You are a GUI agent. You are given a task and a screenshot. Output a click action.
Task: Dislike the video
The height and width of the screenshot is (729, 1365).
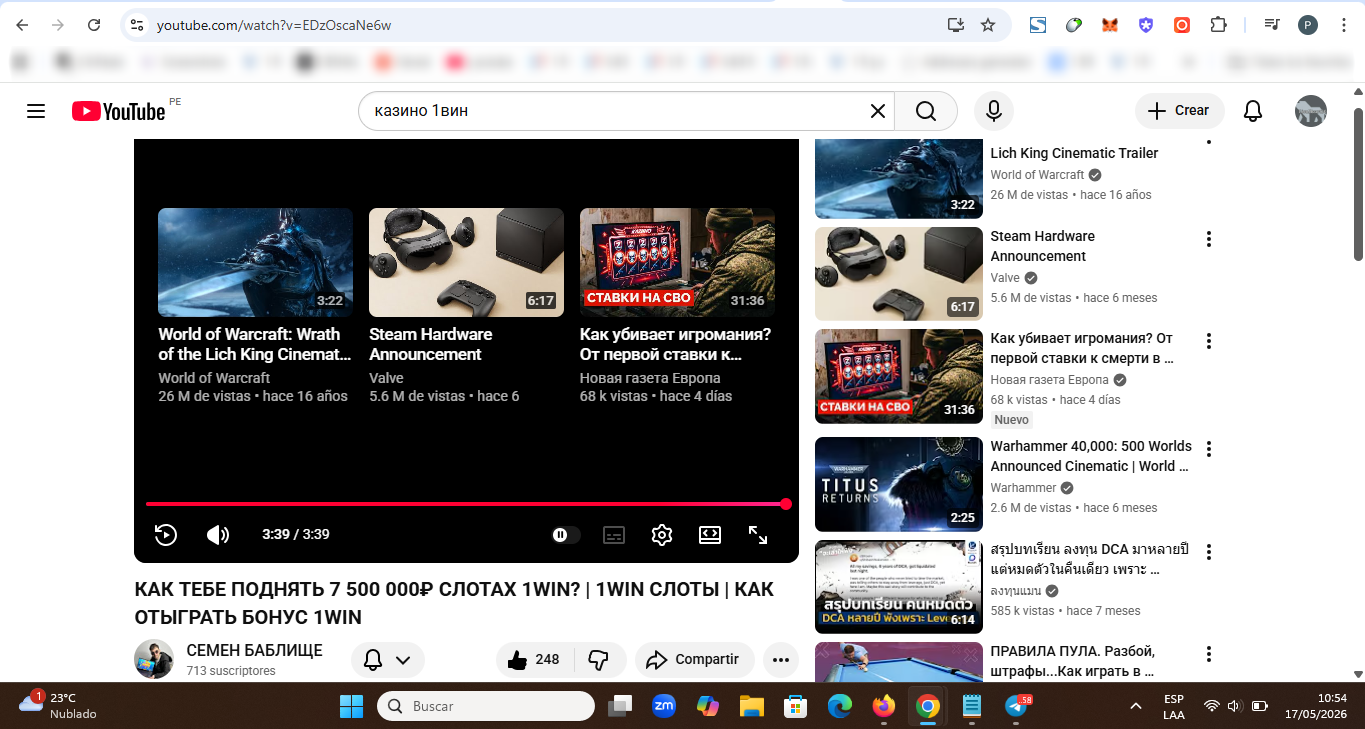[x=599, y=660]
